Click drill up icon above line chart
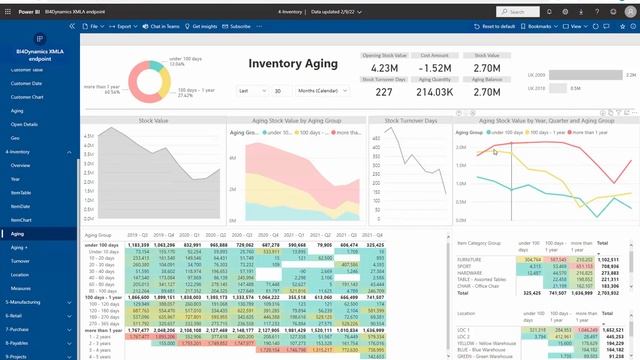The height and width of the screenshot is (360, 640). coord(459,113)
